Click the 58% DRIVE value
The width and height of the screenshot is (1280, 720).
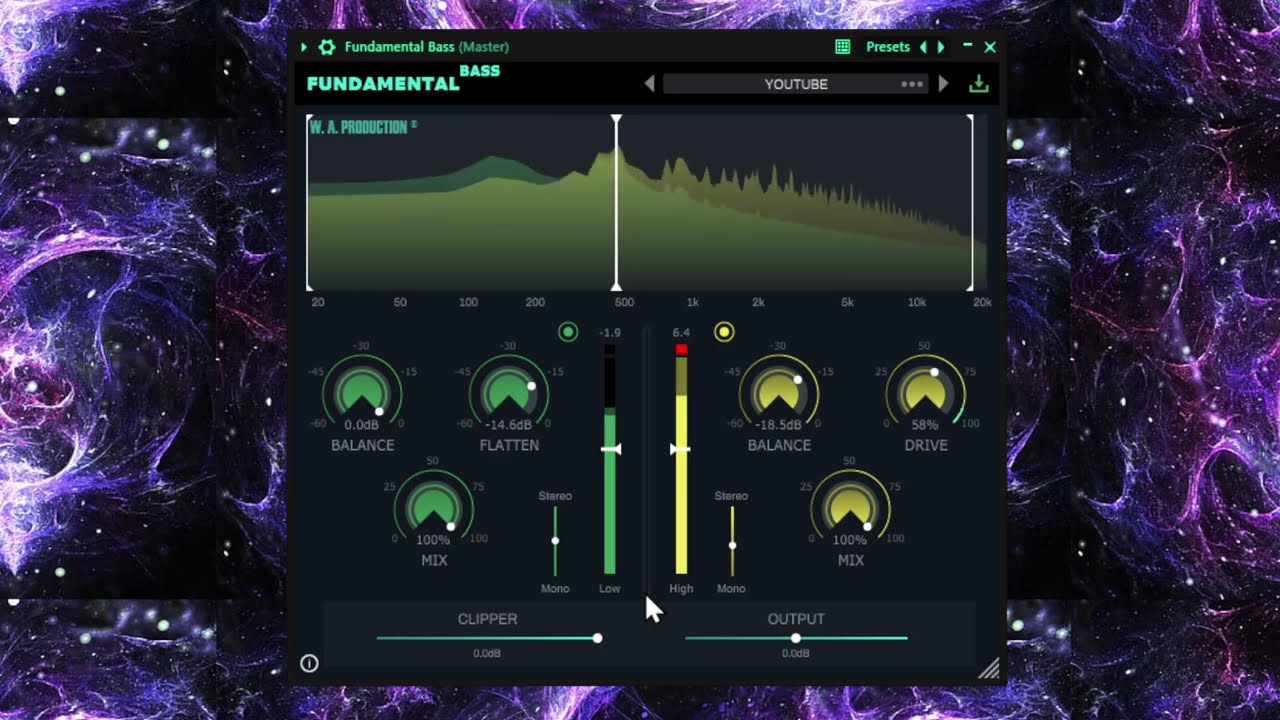pos(926,425)
